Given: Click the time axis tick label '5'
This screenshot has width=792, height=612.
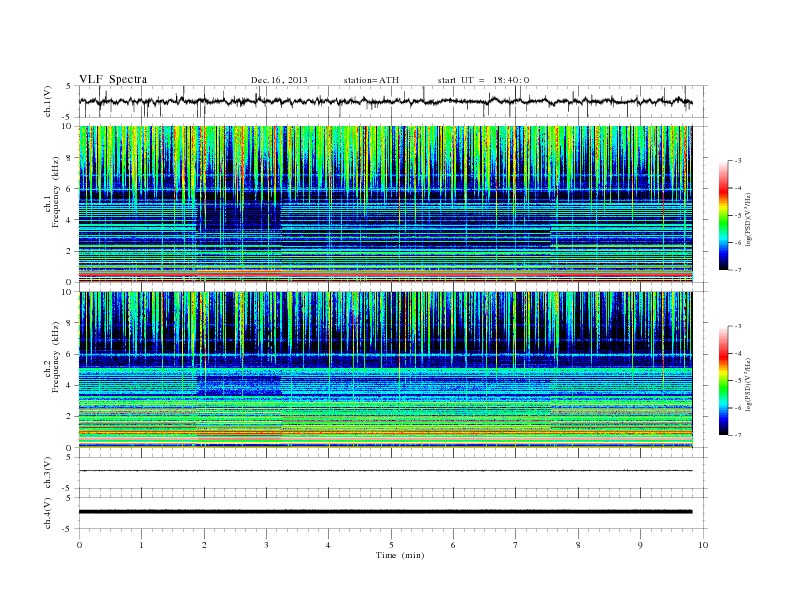Looking at the screenshot, I should [x=391, y=545].
